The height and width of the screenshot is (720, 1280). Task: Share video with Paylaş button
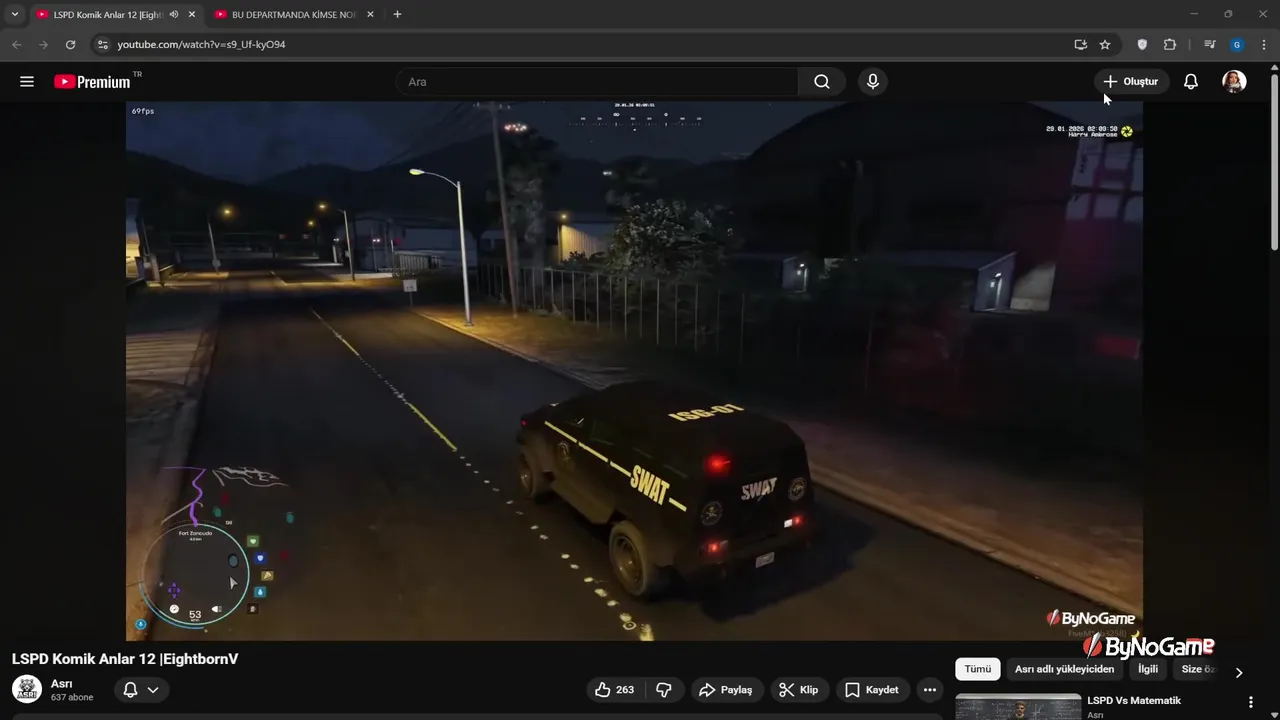click(x=726, y=690)
